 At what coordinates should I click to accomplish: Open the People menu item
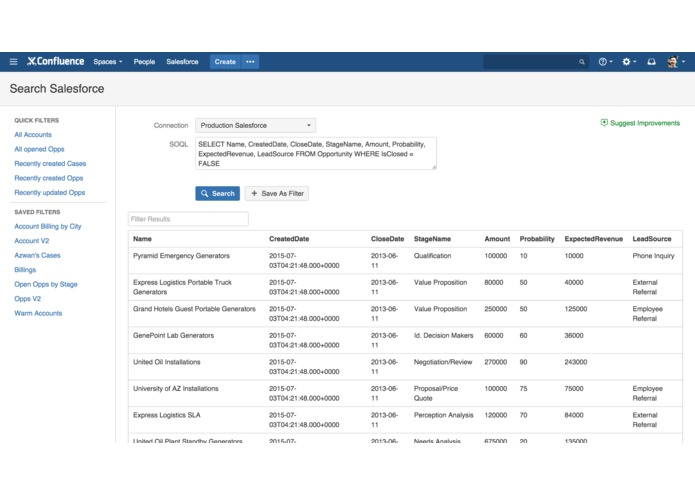pyautogui.click(x=144, y=62)
